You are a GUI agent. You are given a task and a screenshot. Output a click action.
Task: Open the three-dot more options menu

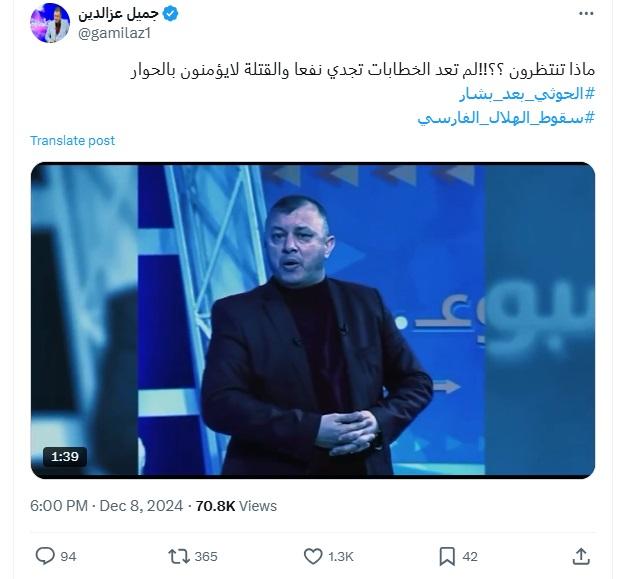[586, 14]
